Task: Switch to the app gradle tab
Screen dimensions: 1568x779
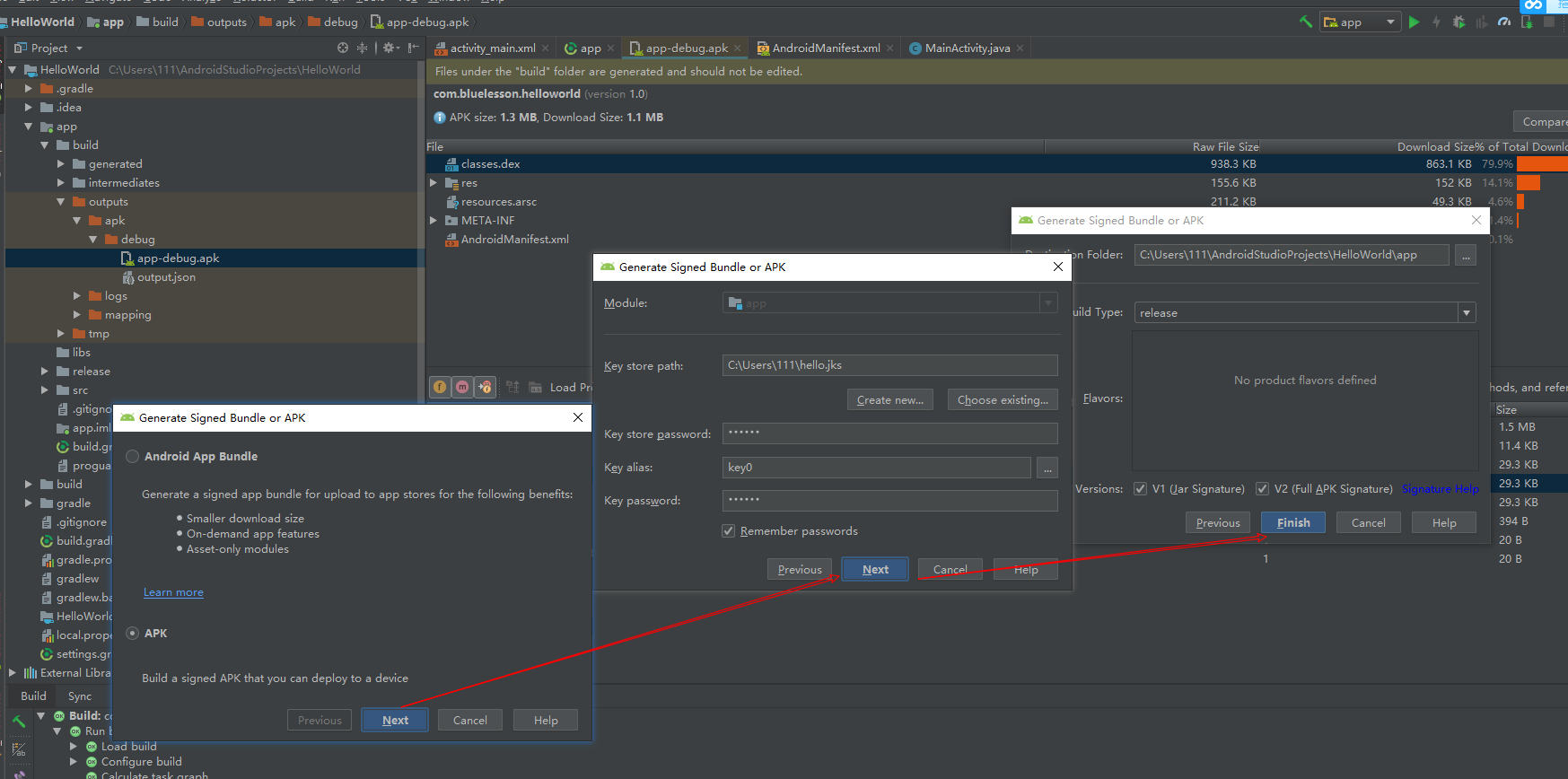Action: point(590,48)
